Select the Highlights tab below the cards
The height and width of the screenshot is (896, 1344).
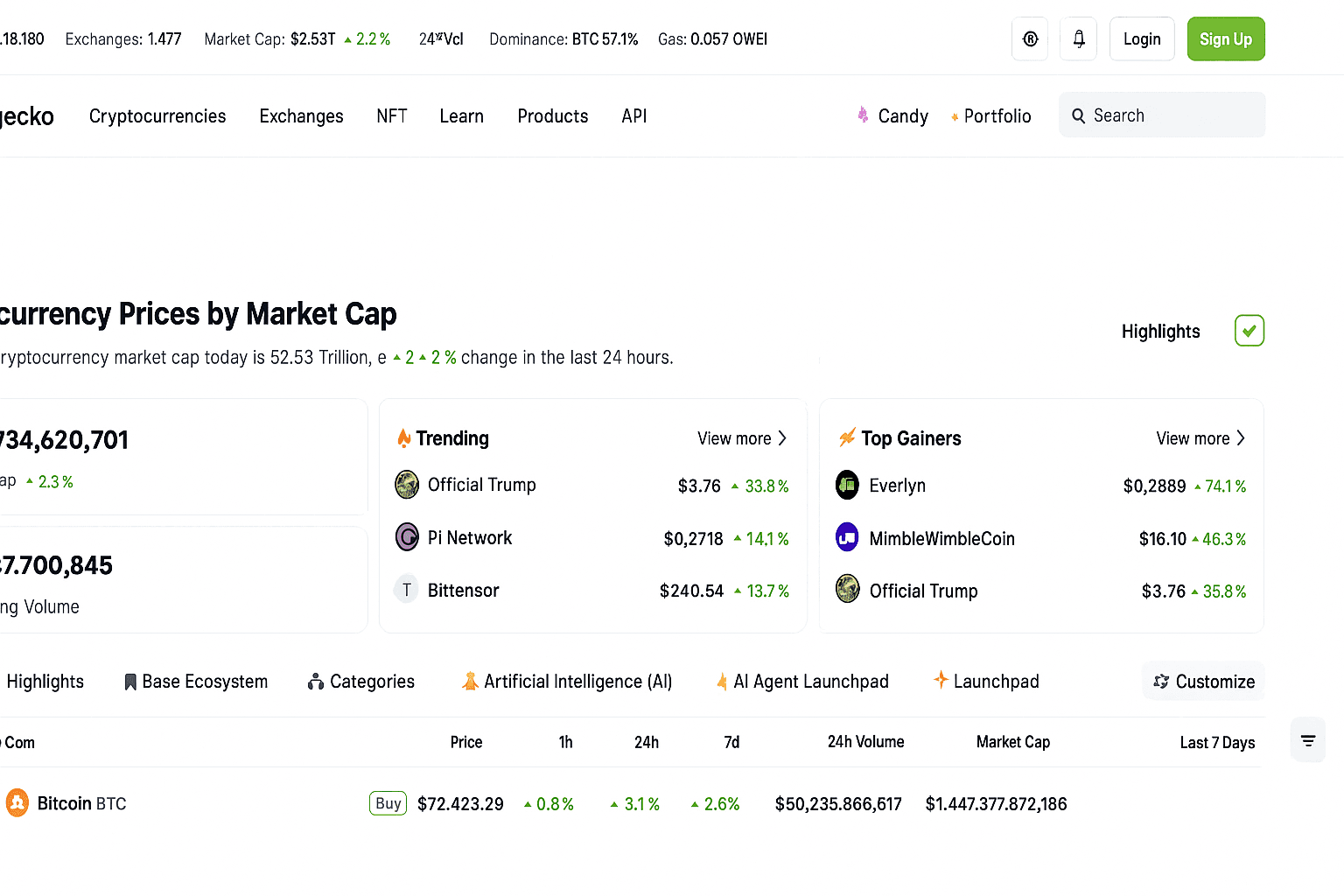(x=45, y=682)
